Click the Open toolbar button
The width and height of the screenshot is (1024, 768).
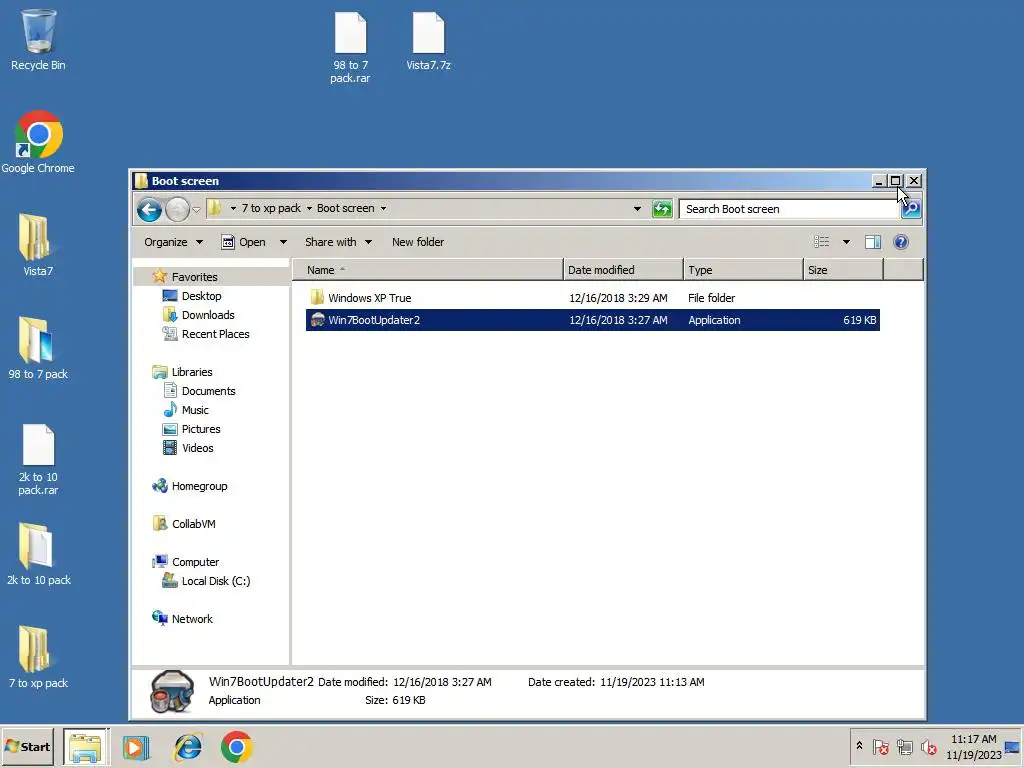244,242
